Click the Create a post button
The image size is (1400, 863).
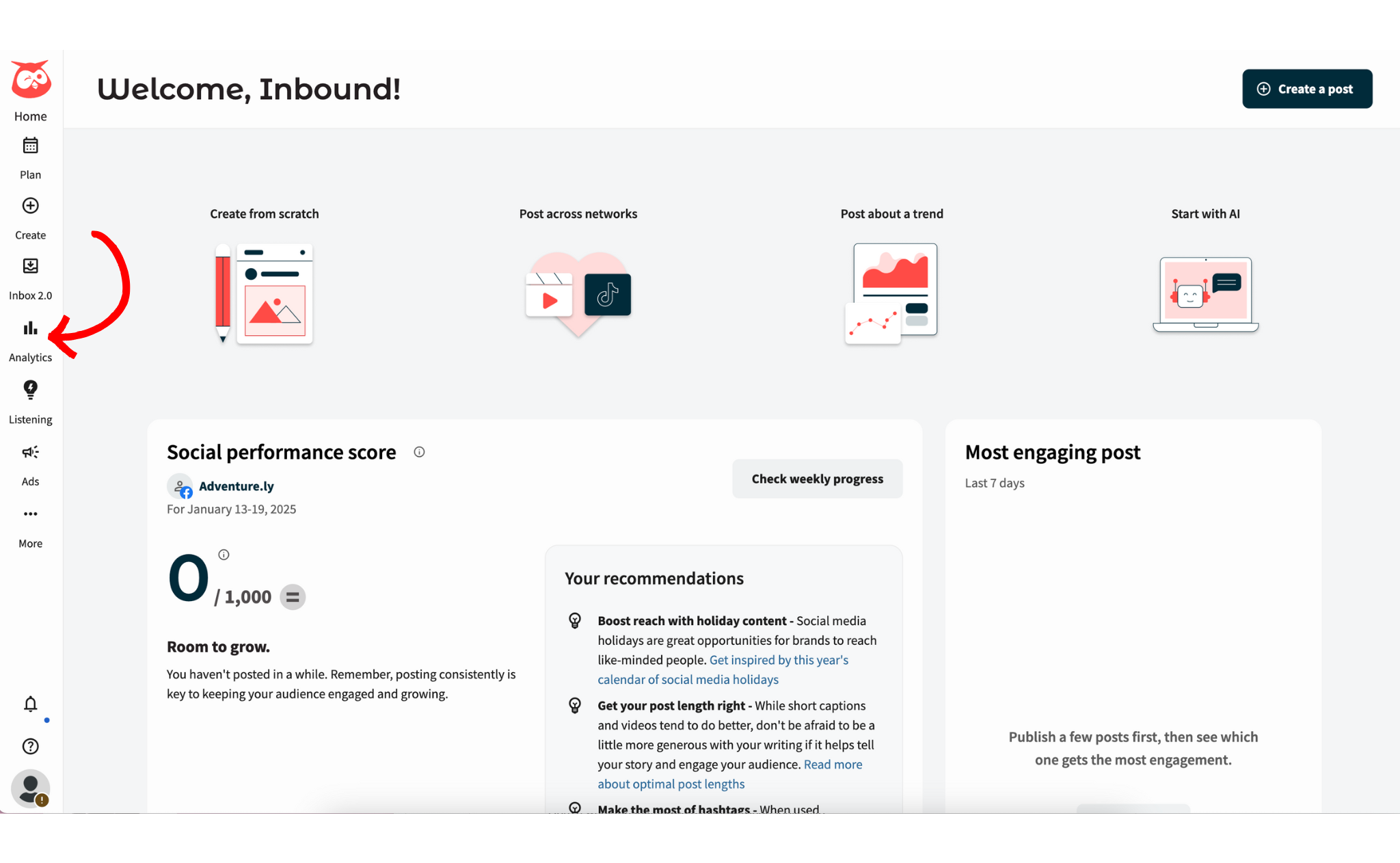pyautogui.click(x=1307, y=89)
